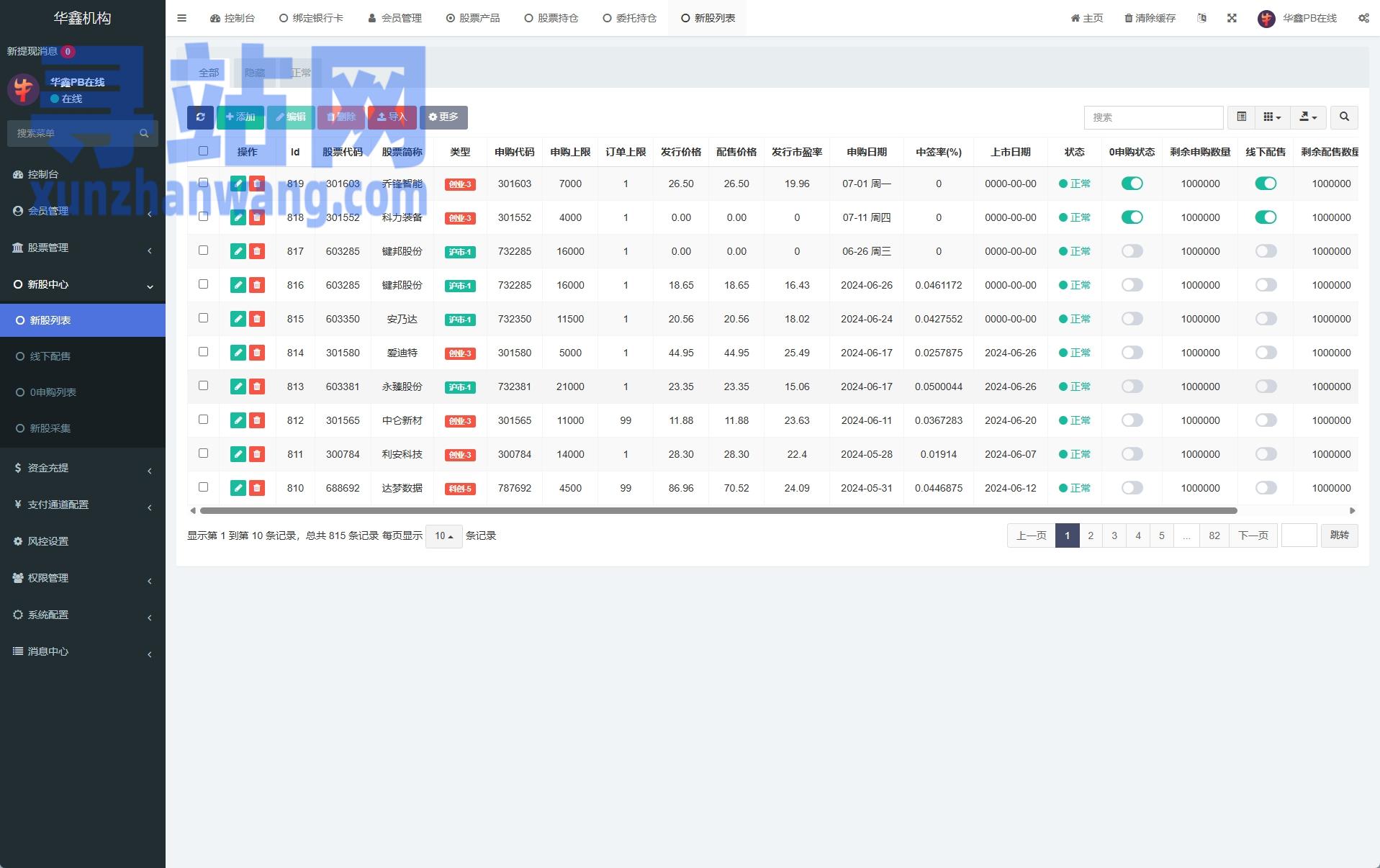
Task: Switch to the 控制台 top tab
Action: click(x=233, y=18)
